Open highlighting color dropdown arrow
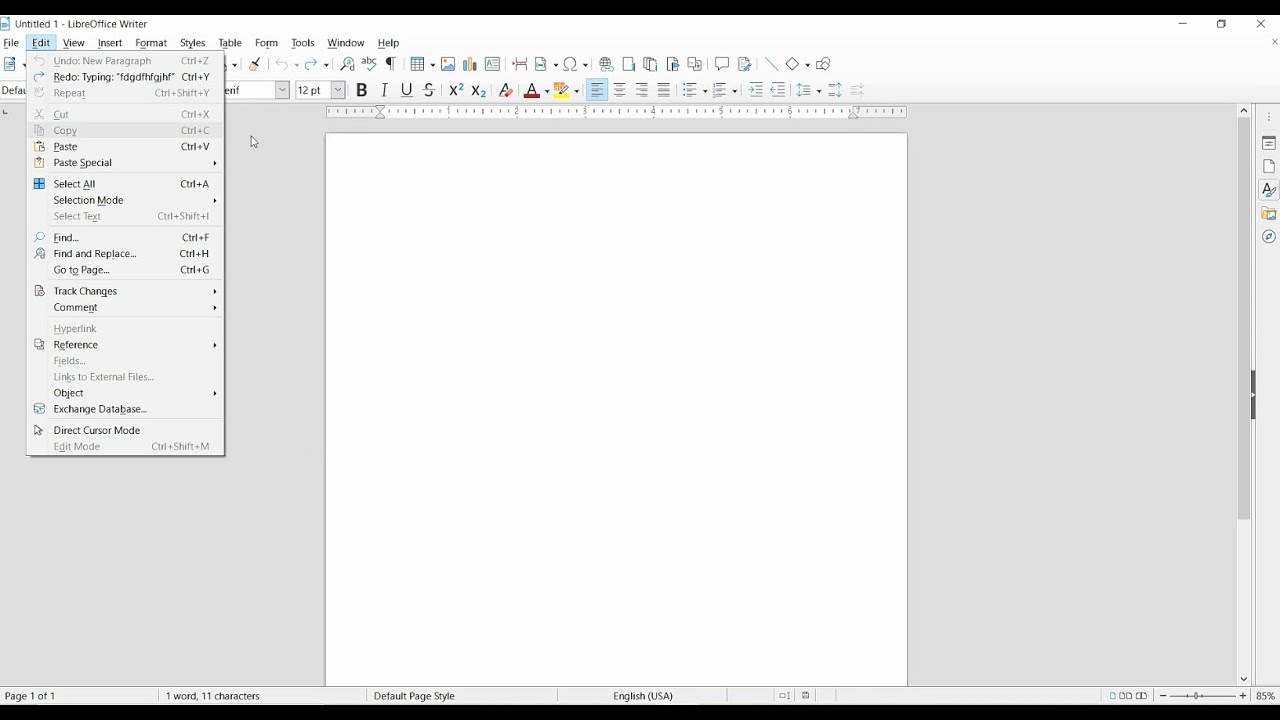The image size is (1280, 720). [577, 90]
